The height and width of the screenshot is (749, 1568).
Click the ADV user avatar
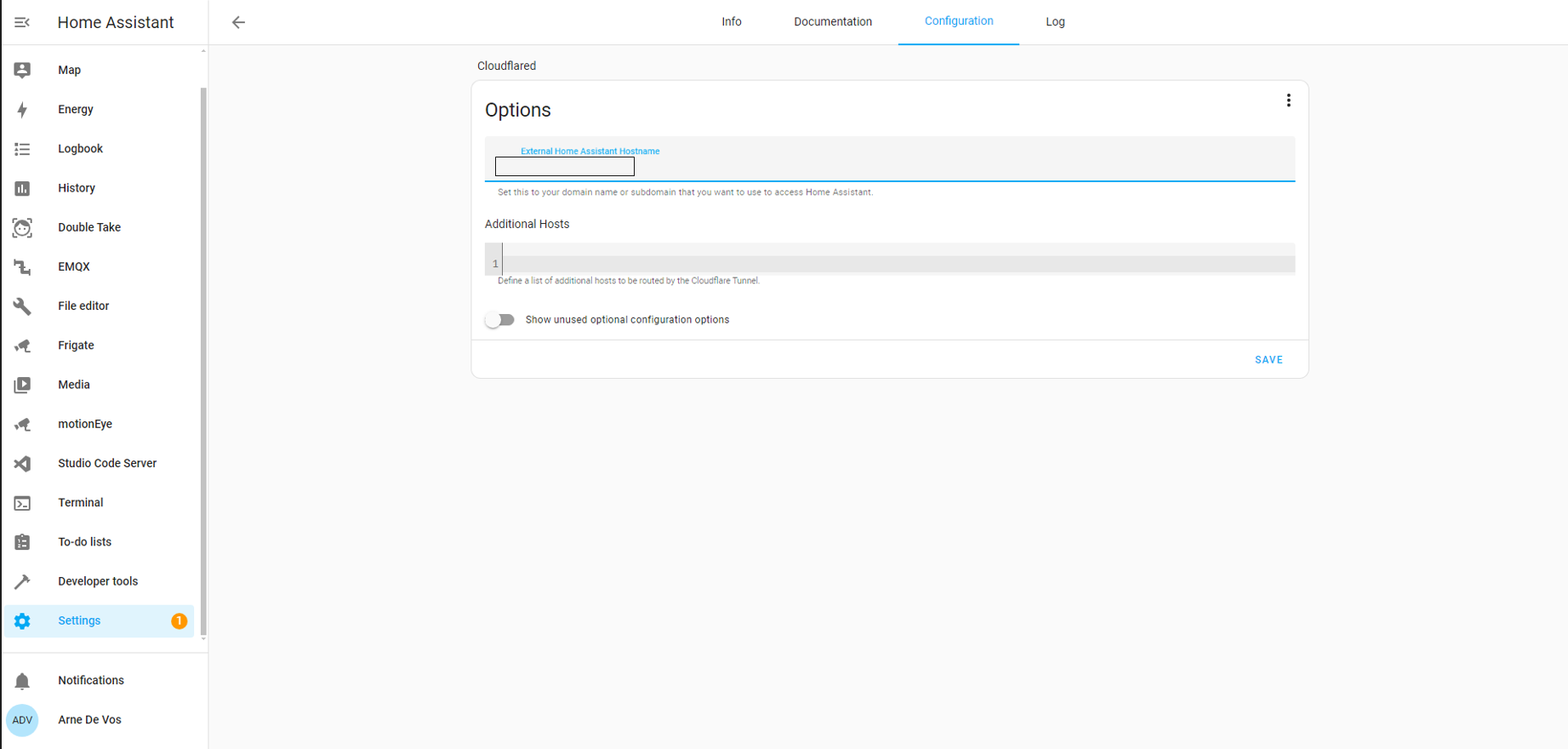pyautogui.click(x=22, y=720)
